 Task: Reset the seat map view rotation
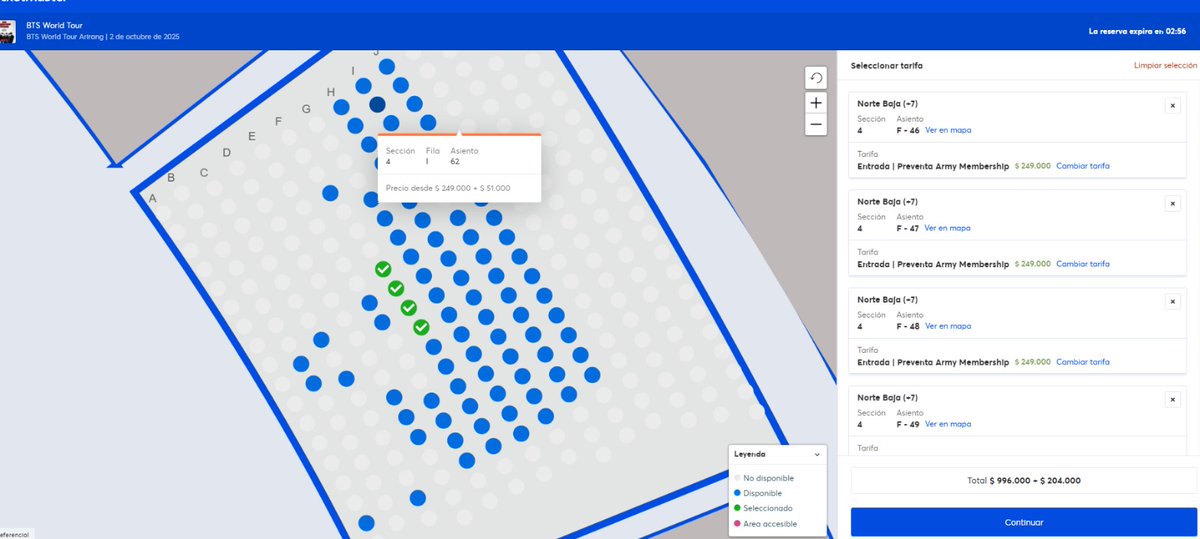pyautogui.click(x=816, y=78)
